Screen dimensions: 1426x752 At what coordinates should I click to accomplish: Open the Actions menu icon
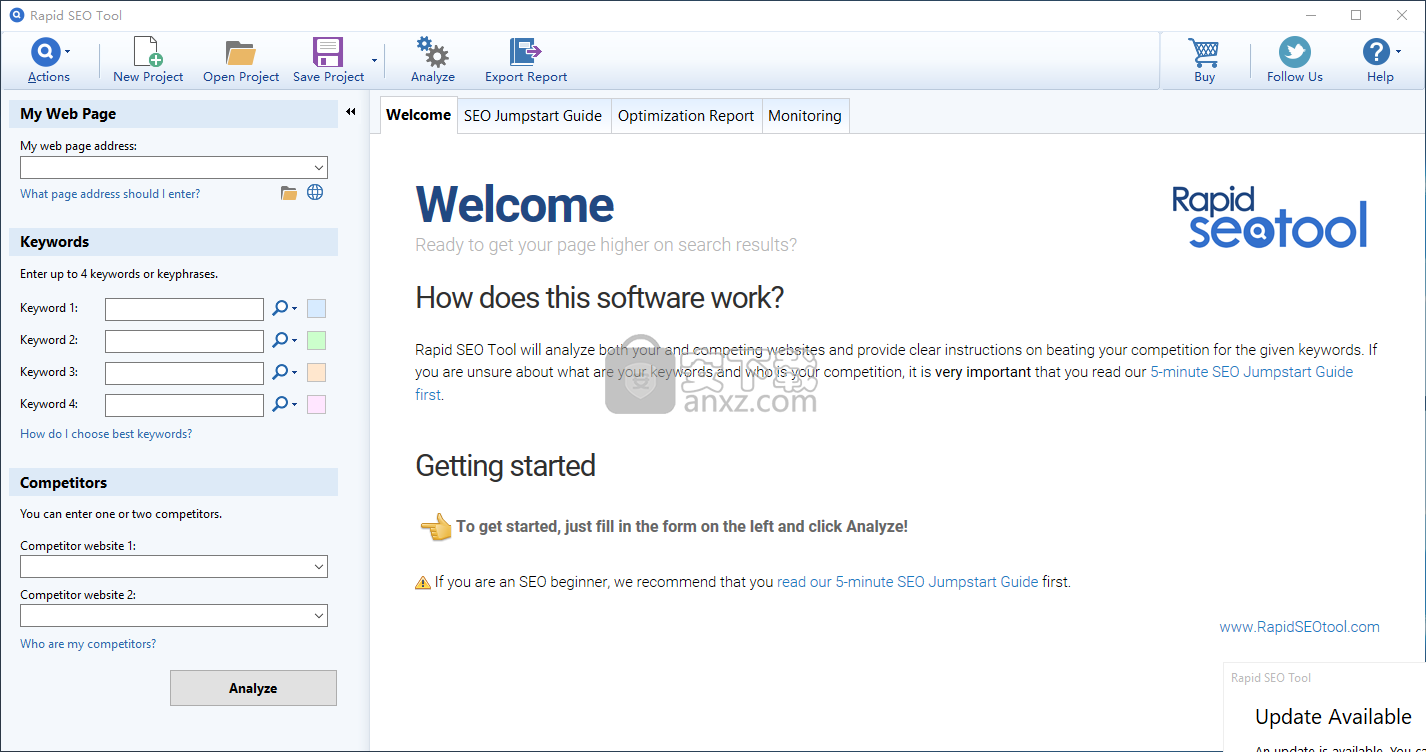coord(46,51)
